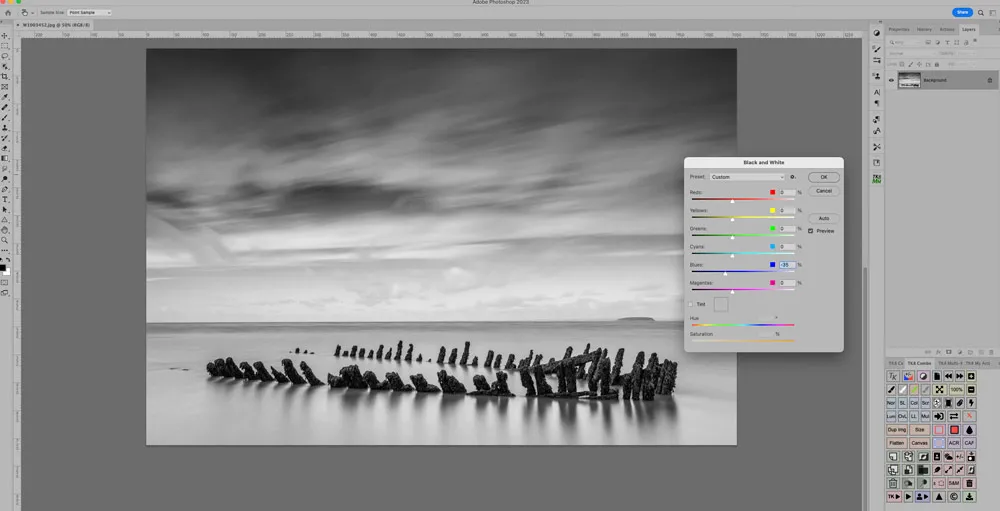Select the Crop tool
1000x511 pixels.
pyautogui.click(x=4, y=77)
